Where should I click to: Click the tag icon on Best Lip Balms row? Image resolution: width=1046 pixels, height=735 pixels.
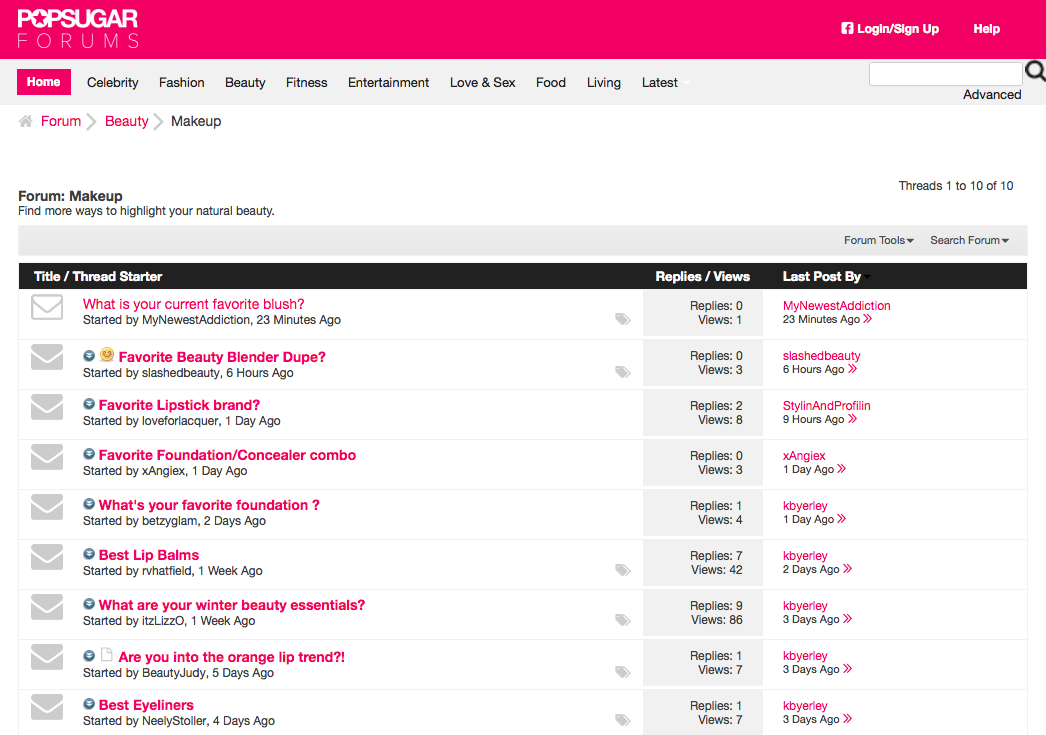click(622, 570)
